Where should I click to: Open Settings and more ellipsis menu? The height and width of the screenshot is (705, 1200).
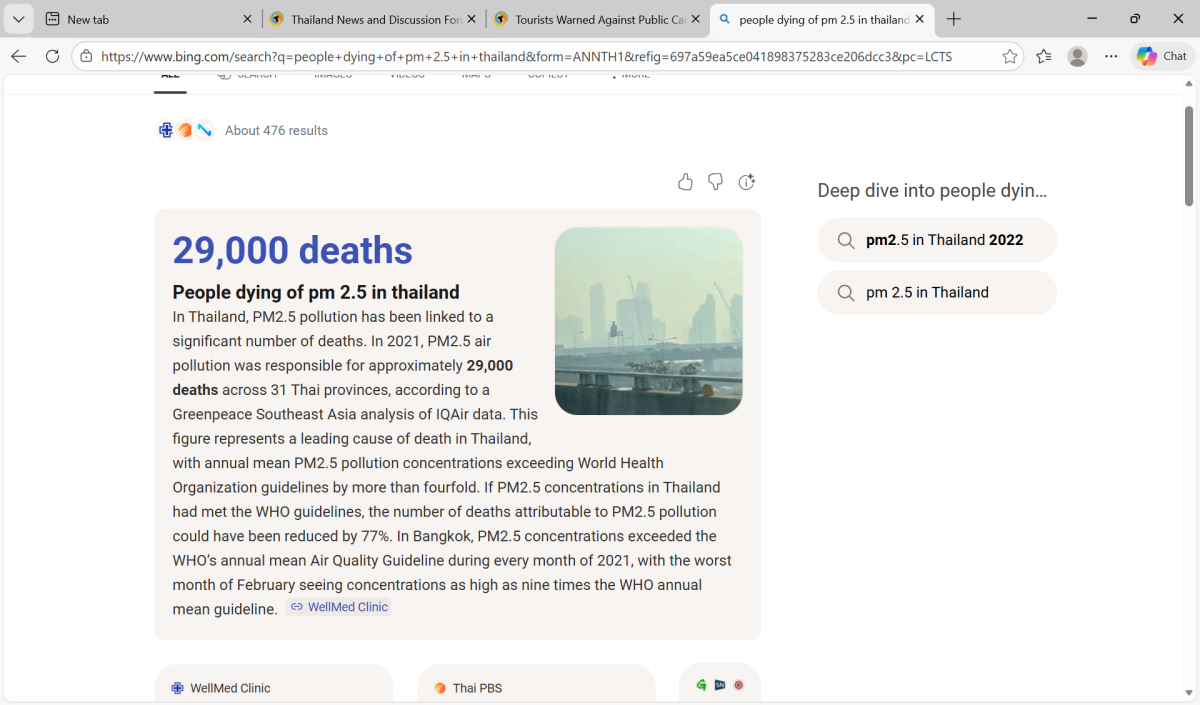click(1111, 57)
